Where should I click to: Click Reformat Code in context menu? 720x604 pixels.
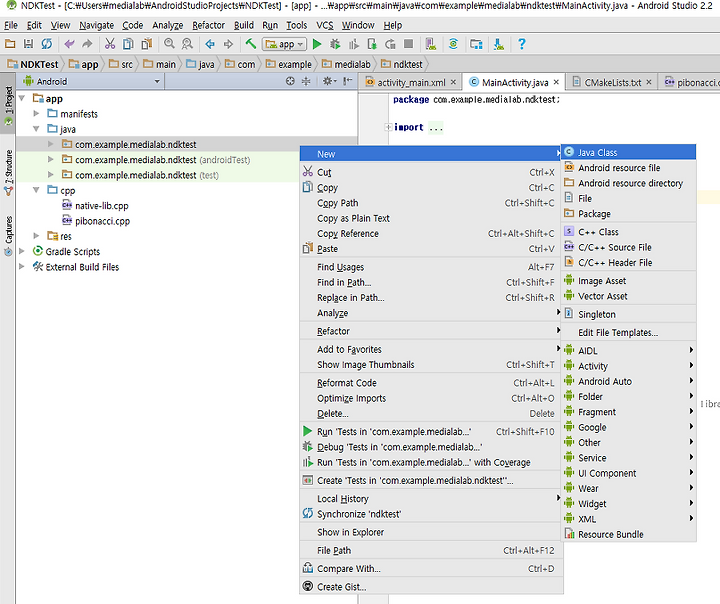pyautogui.click(x=431, y=383)
